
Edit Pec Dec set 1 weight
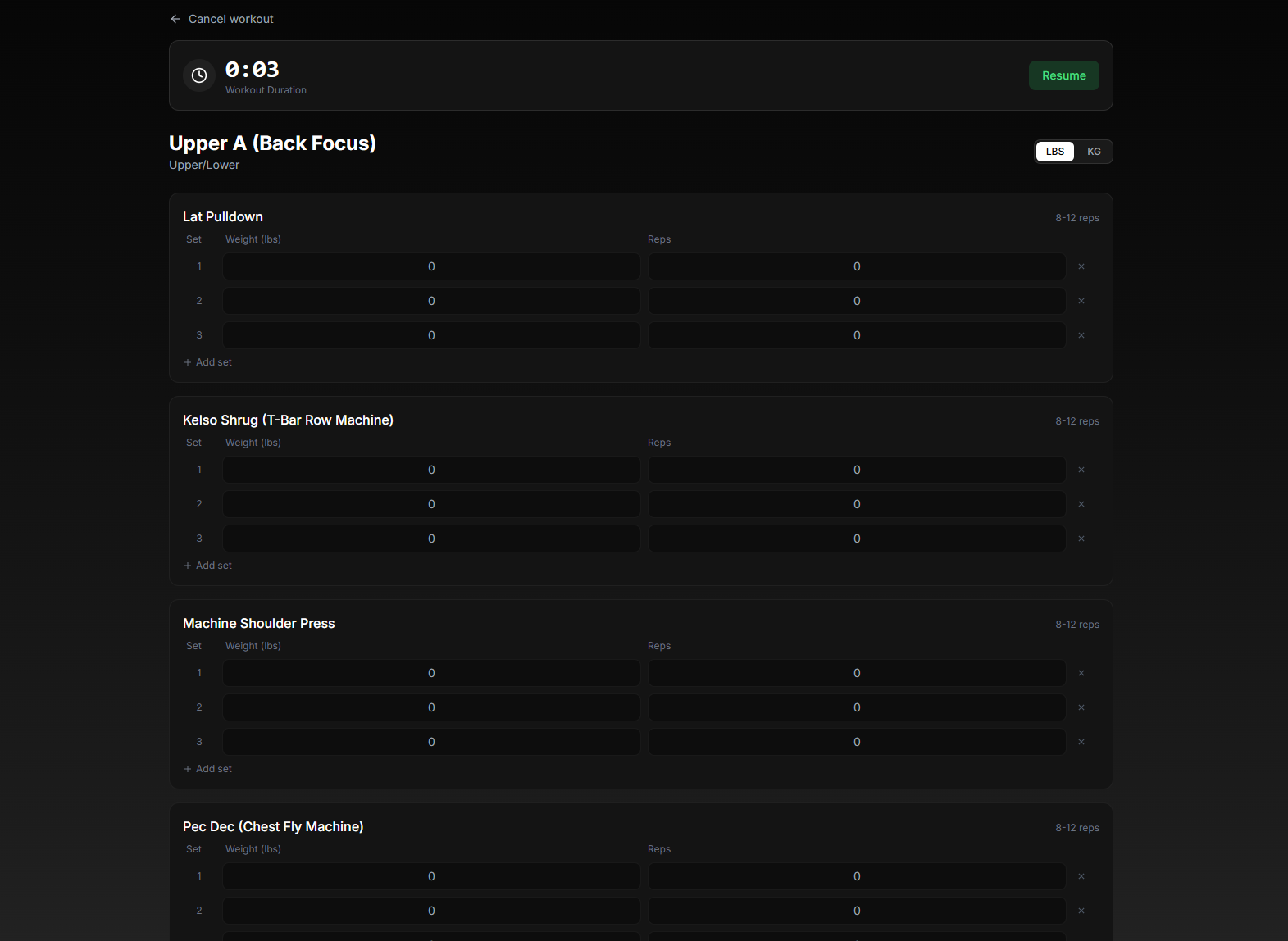431,876
